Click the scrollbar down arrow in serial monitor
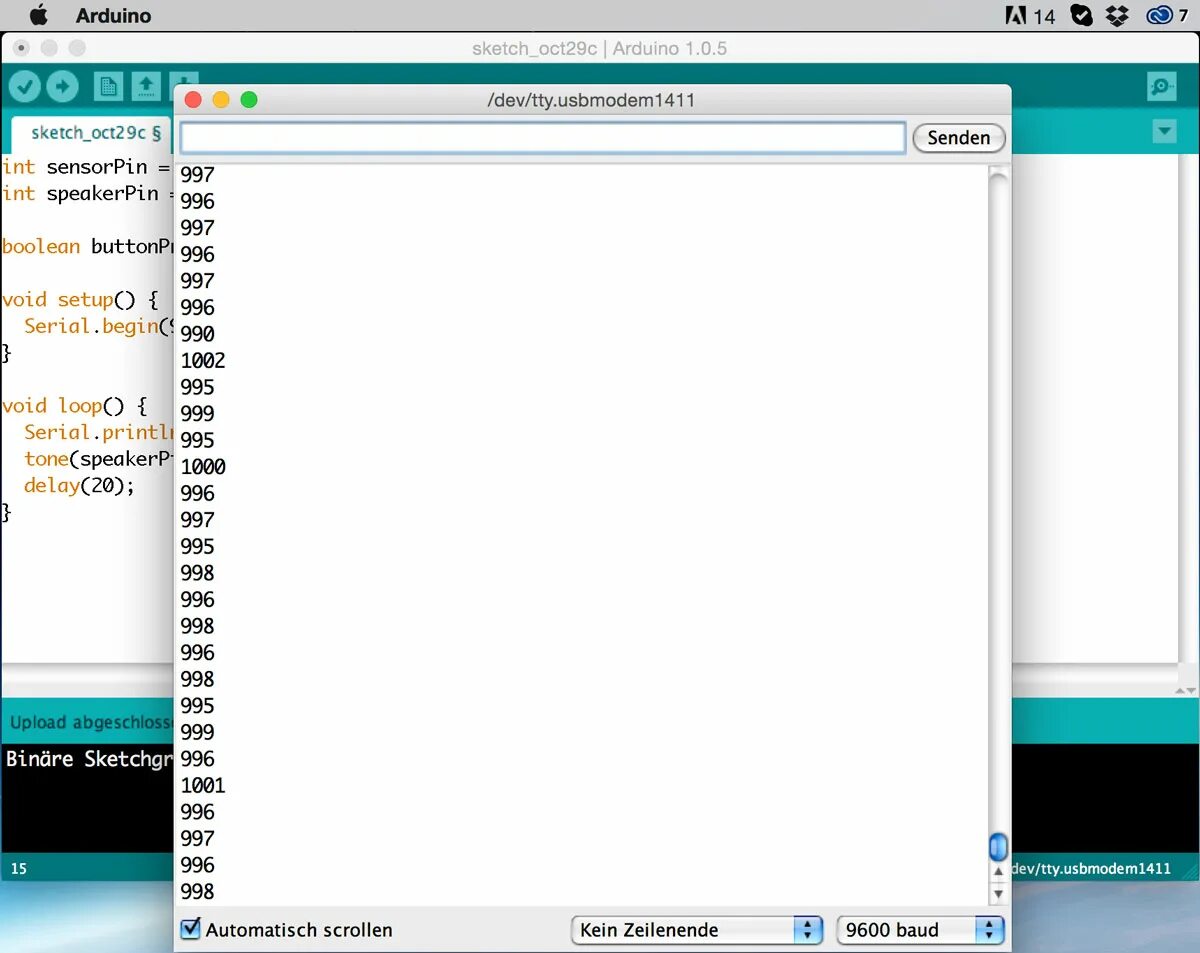1200x953 pixels. [x=997, y=893]
